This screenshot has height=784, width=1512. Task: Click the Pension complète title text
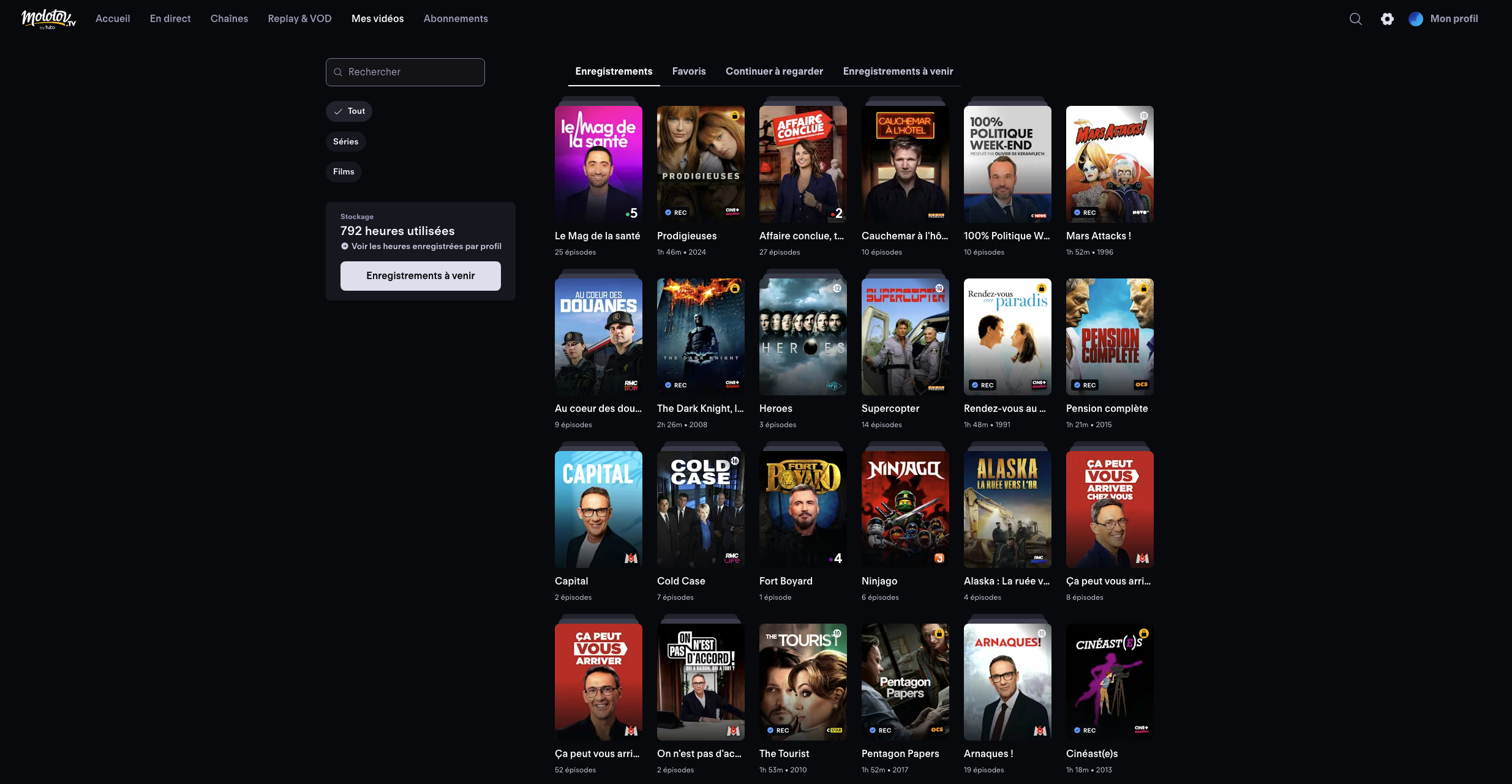[1107, 409]
